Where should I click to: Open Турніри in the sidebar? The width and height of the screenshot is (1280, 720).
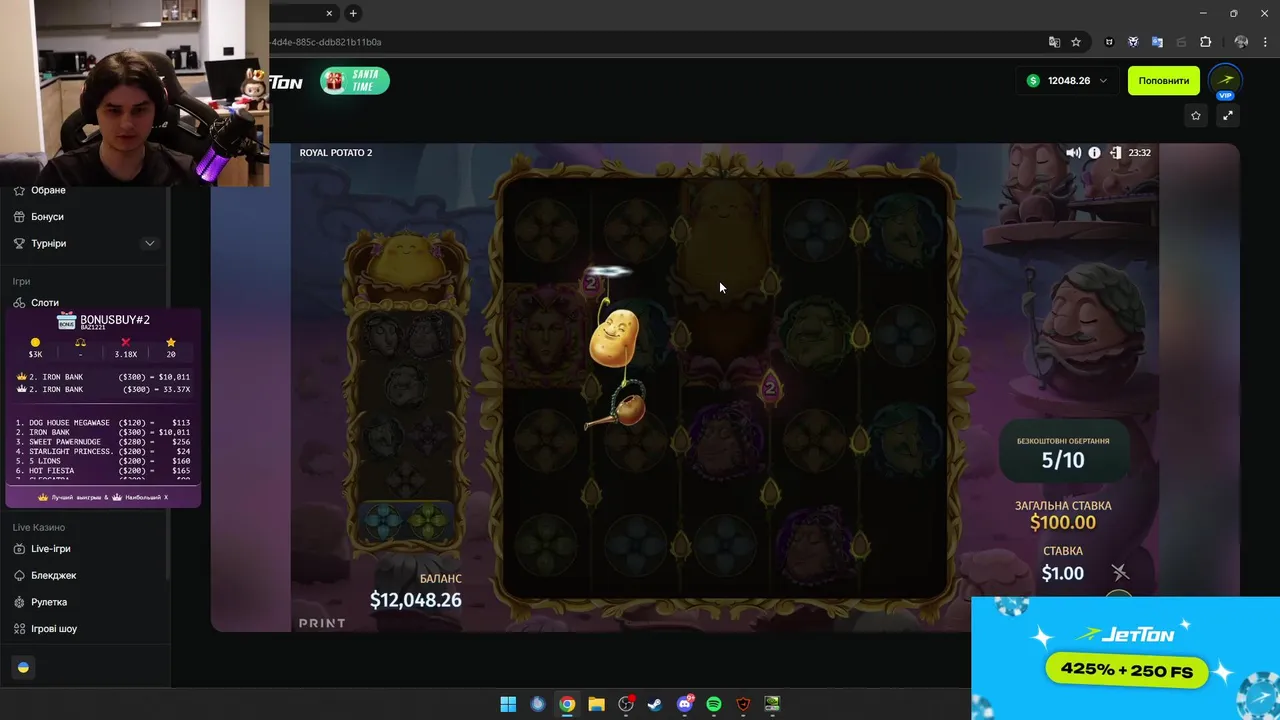pos(48,244)
